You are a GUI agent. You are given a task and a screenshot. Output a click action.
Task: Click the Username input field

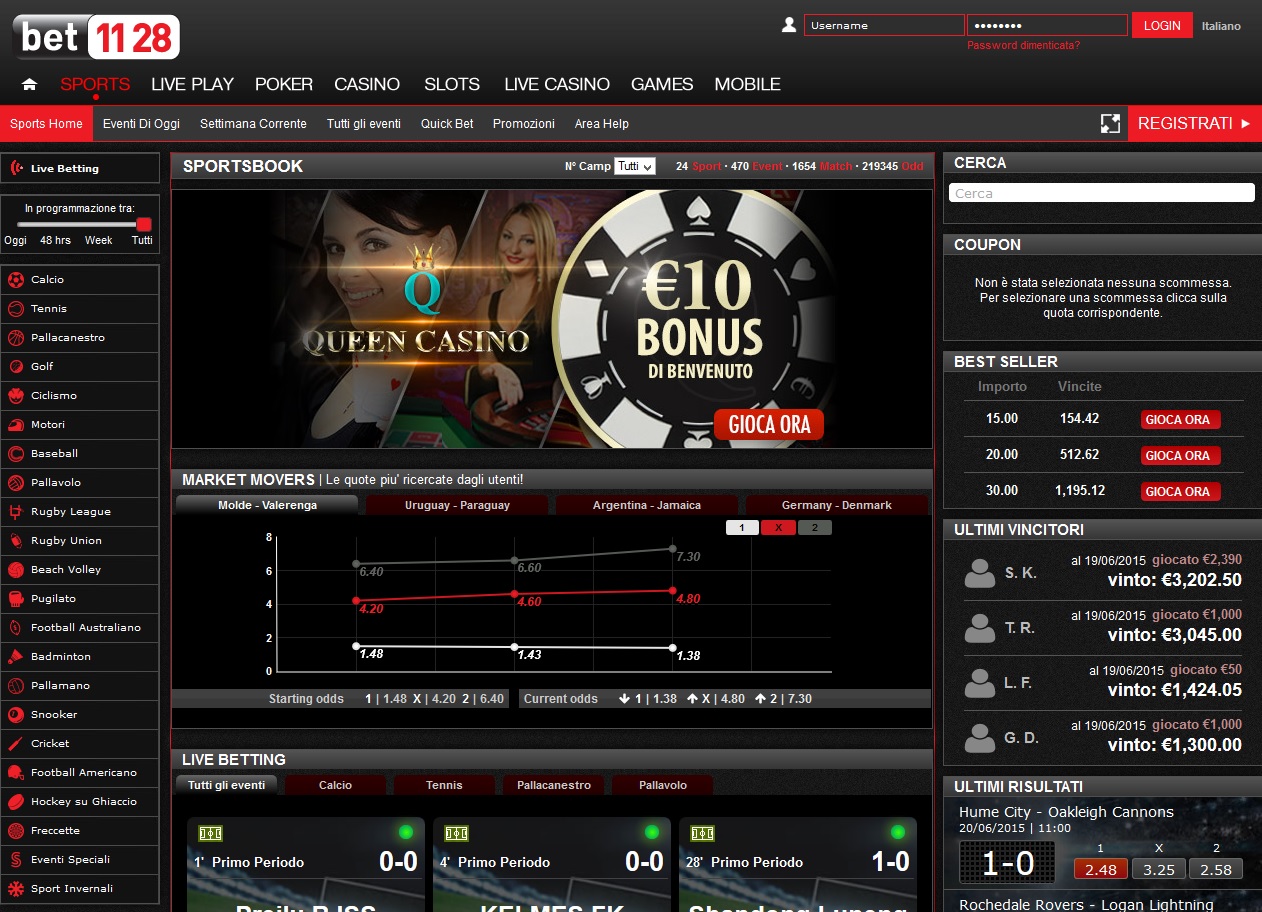click(x=884, y=25)
